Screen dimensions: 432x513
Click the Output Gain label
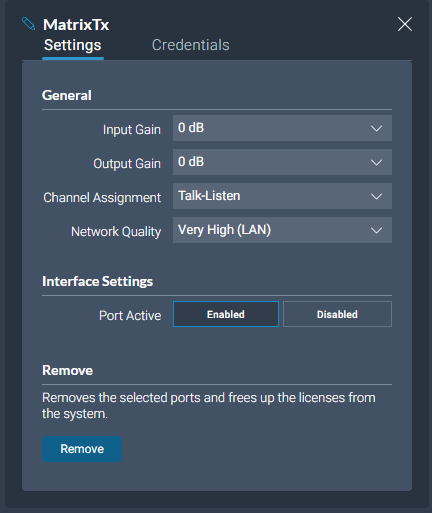127,164
